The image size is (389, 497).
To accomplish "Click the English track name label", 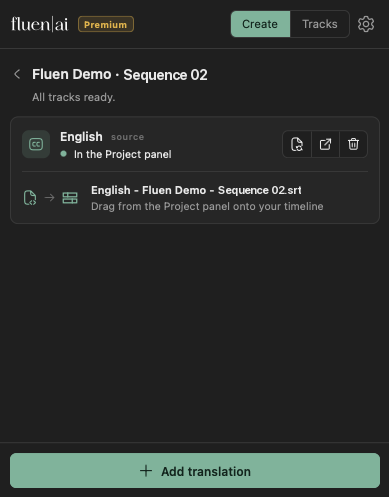I will coord(81,137).
